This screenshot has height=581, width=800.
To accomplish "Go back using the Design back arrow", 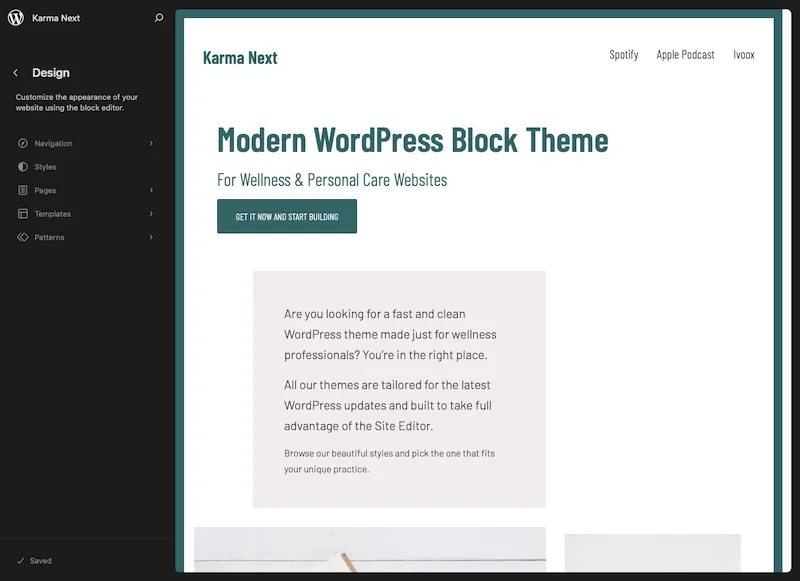I will point(16,73).
